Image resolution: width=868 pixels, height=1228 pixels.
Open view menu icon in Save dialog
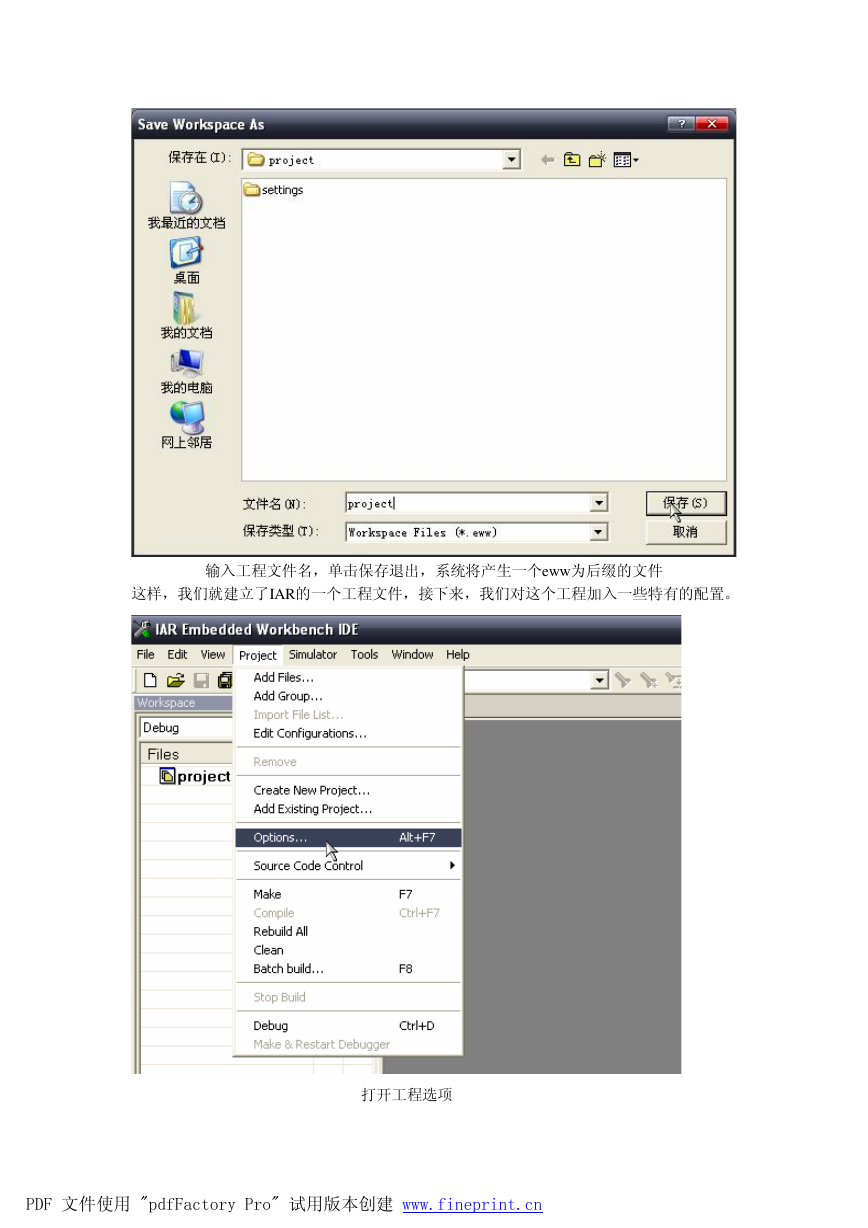(x=626, y=160)
